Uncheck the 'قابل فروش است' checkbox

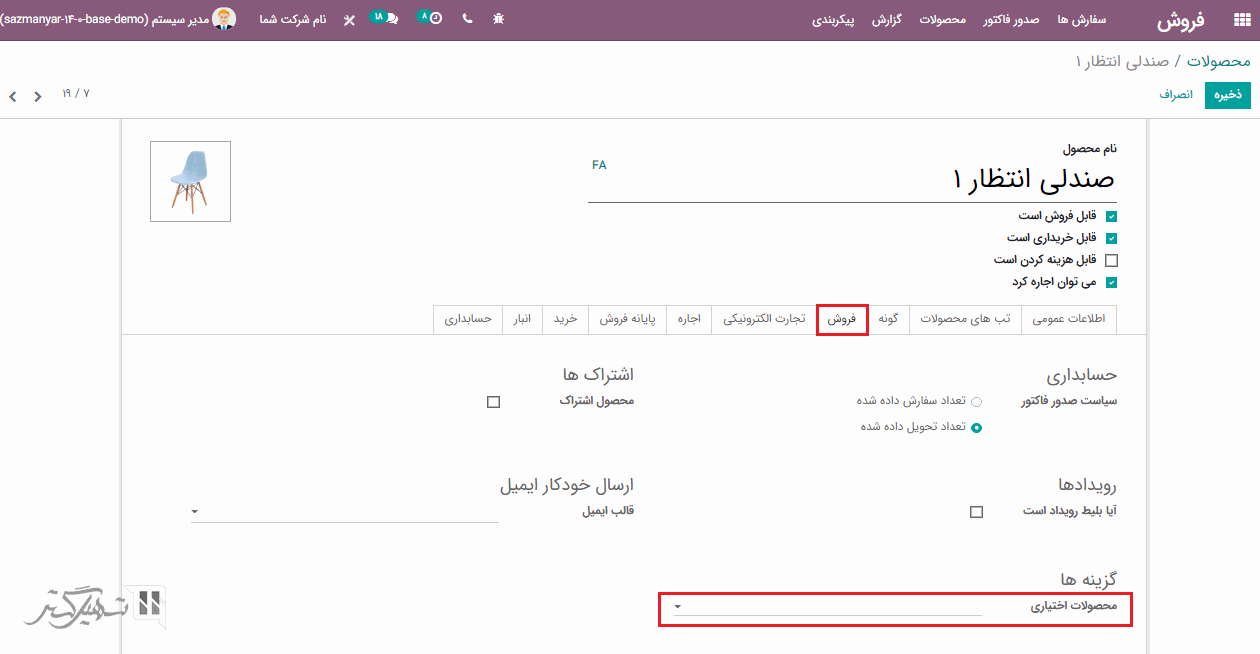(x=1111, y=216)
